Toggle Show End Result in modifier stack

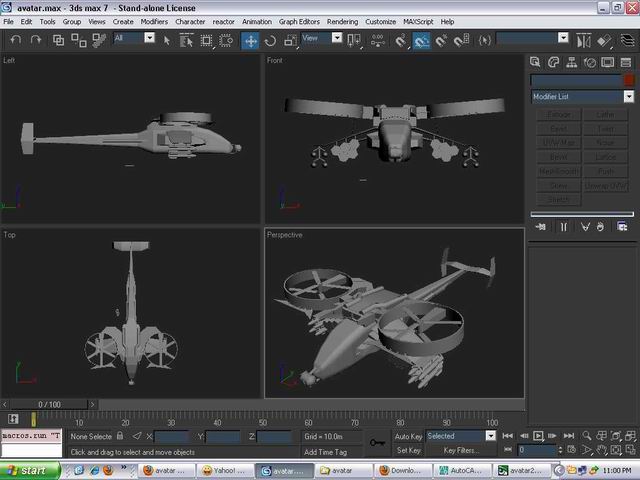(x=564, y=227)
